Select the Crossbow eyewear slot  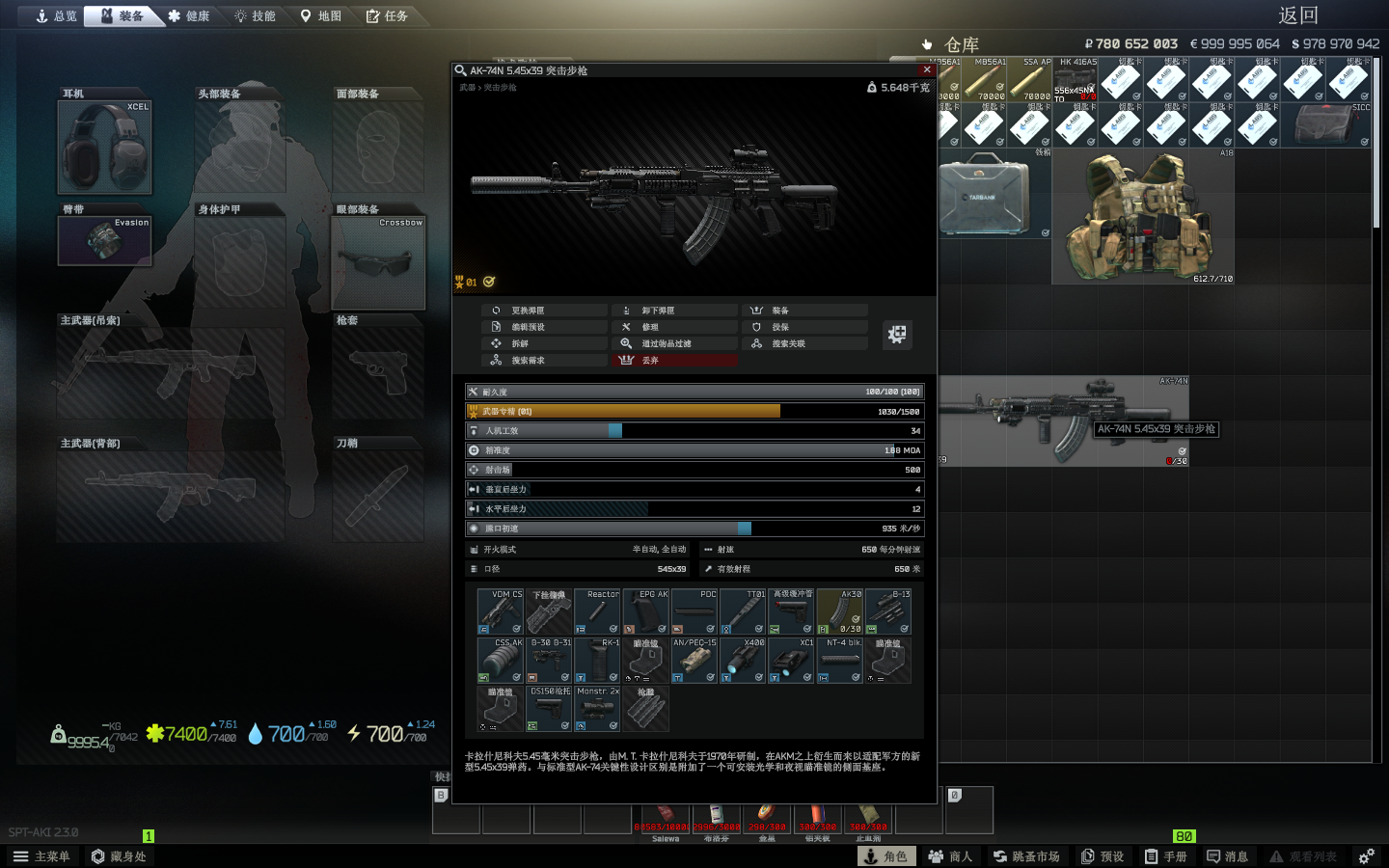378,262
